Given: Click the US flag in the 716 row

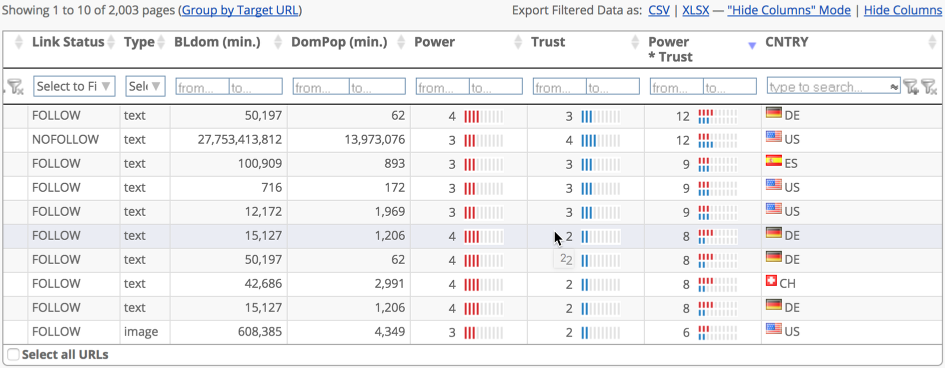Looking at the screenshot, I should [774, 185].
